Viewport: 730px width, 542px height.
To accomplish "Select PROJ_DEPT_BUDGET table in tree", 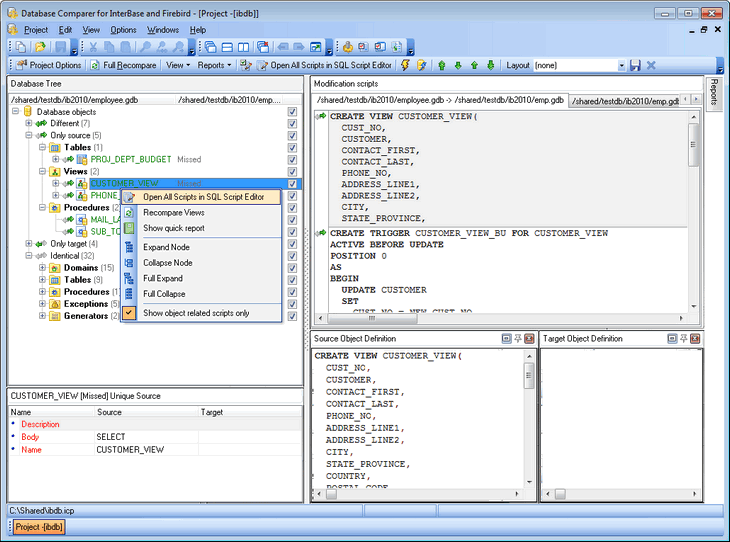I will pos(131,159).
